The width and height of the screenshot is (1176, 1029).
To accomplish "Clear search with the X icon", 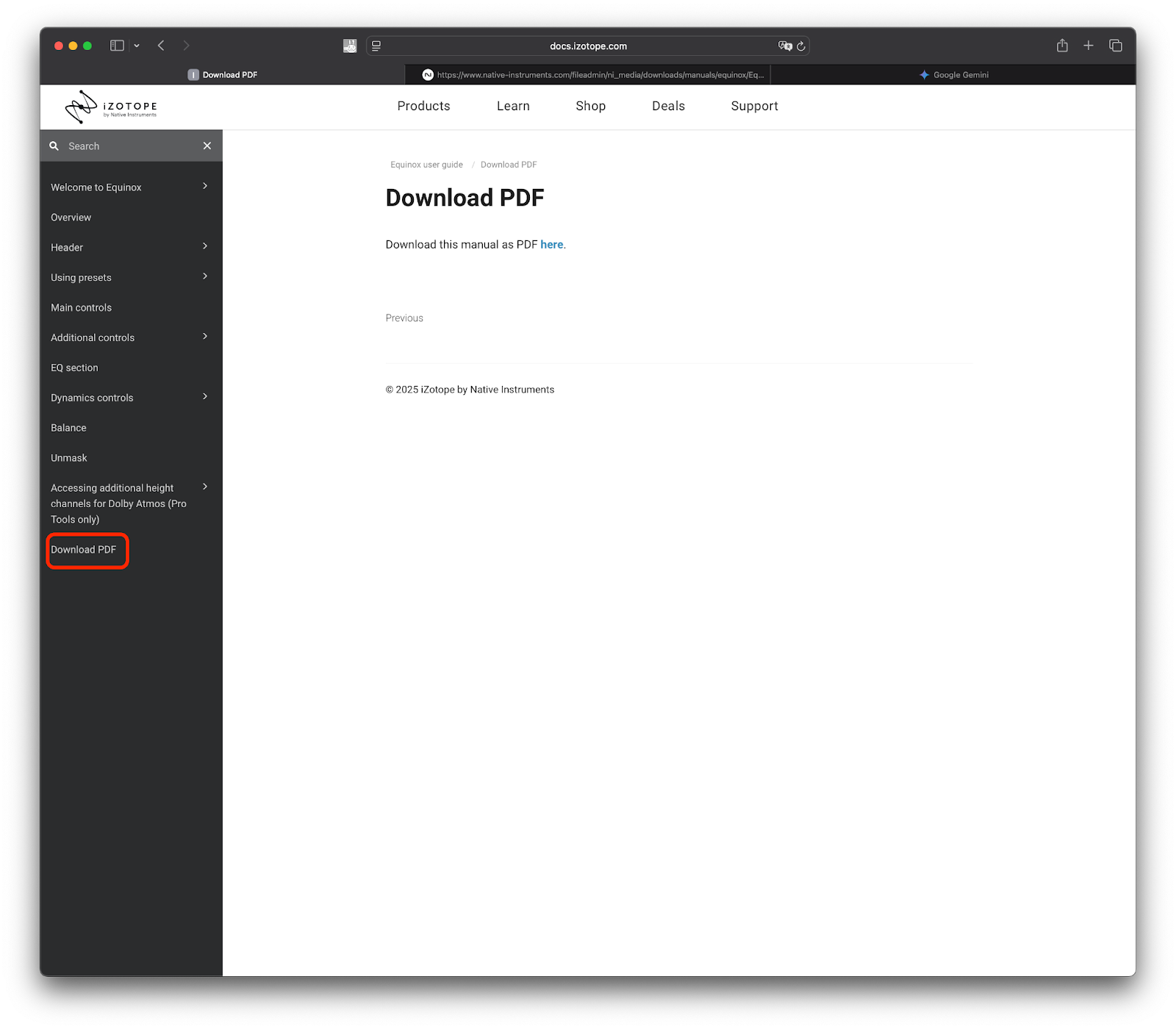I will coord(207,146).
